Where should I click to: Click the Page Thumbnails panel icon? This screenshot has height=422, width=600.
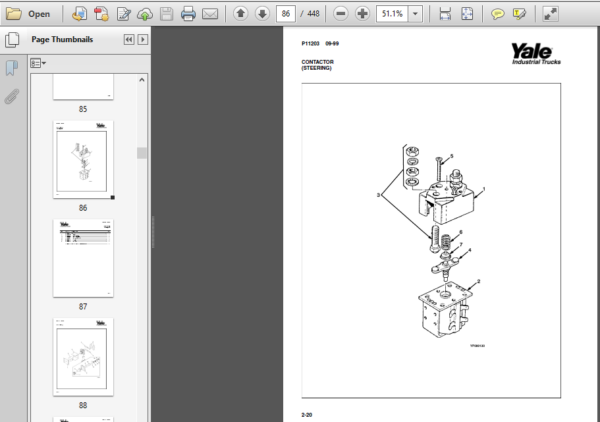[12, 40]
